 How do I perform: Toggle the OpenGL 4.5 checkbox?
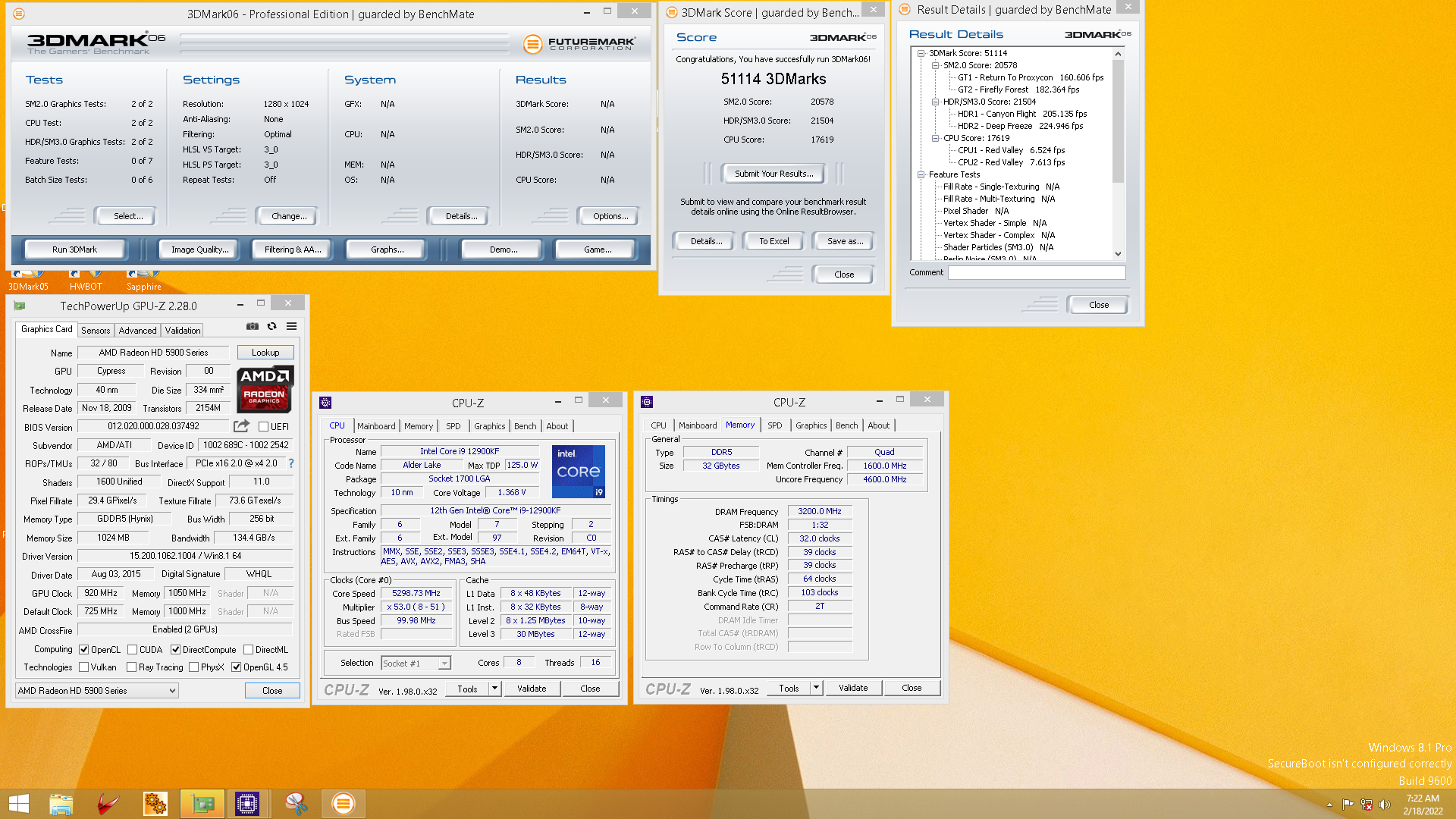(236, 667)
